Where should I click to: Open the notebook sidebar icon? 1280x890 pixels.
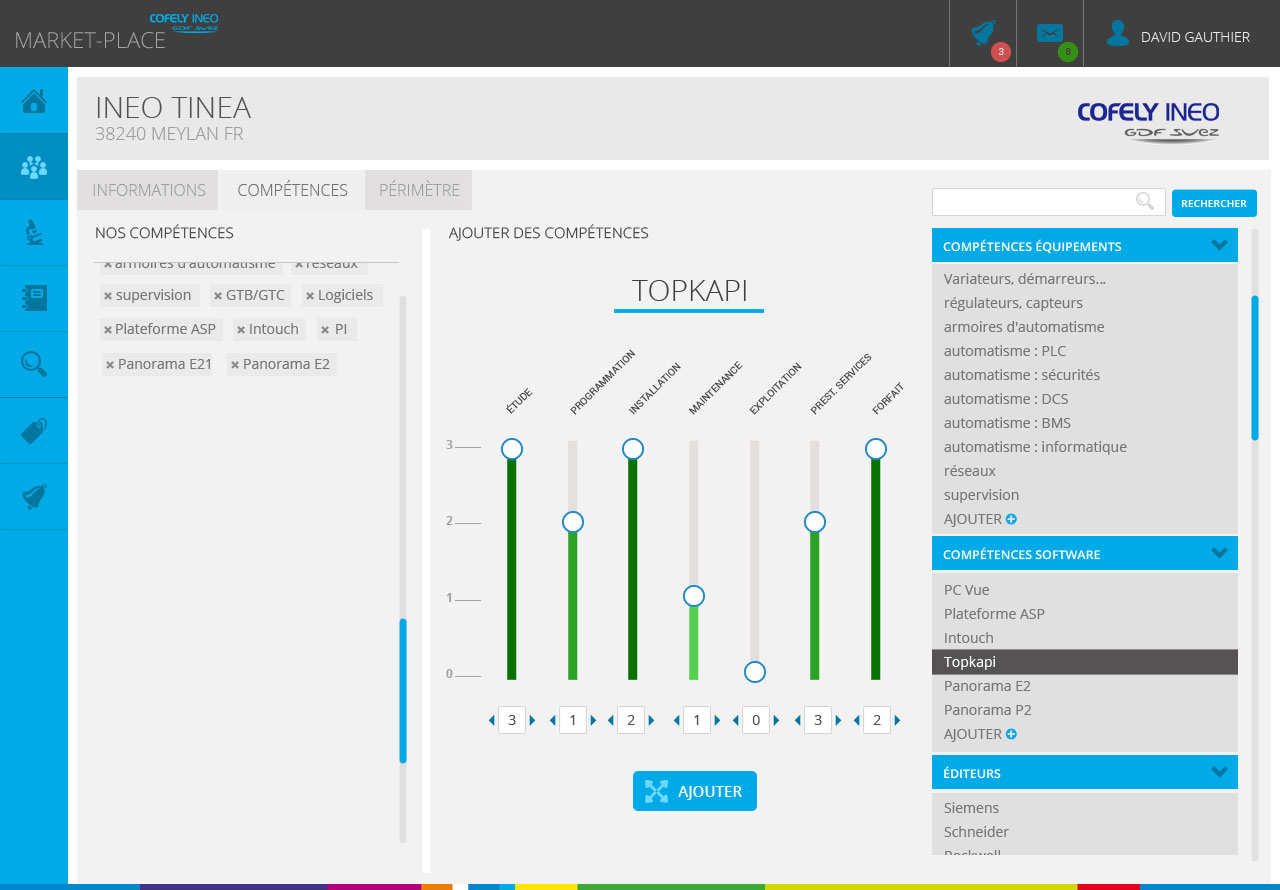[x=34, y=298]
